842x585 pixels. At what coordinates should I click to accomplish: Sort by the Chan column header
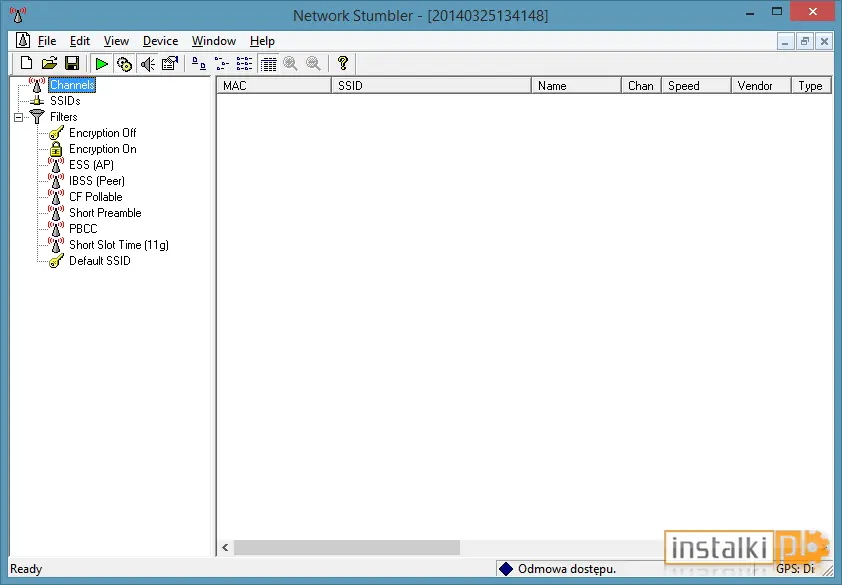pyautogui.click(x=641, y=86)
